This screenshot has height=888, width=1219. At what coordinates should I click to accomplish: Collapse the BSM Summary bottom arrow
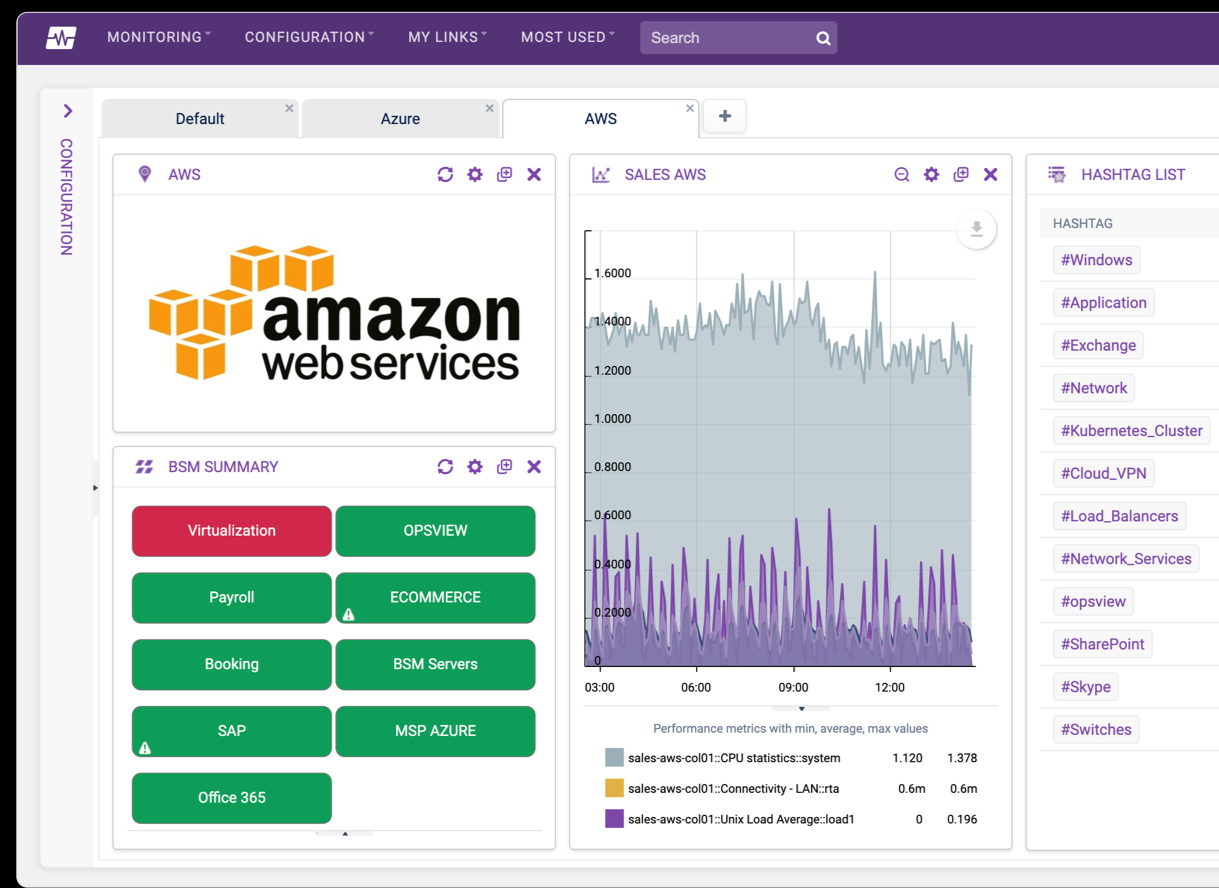(345, 832)
